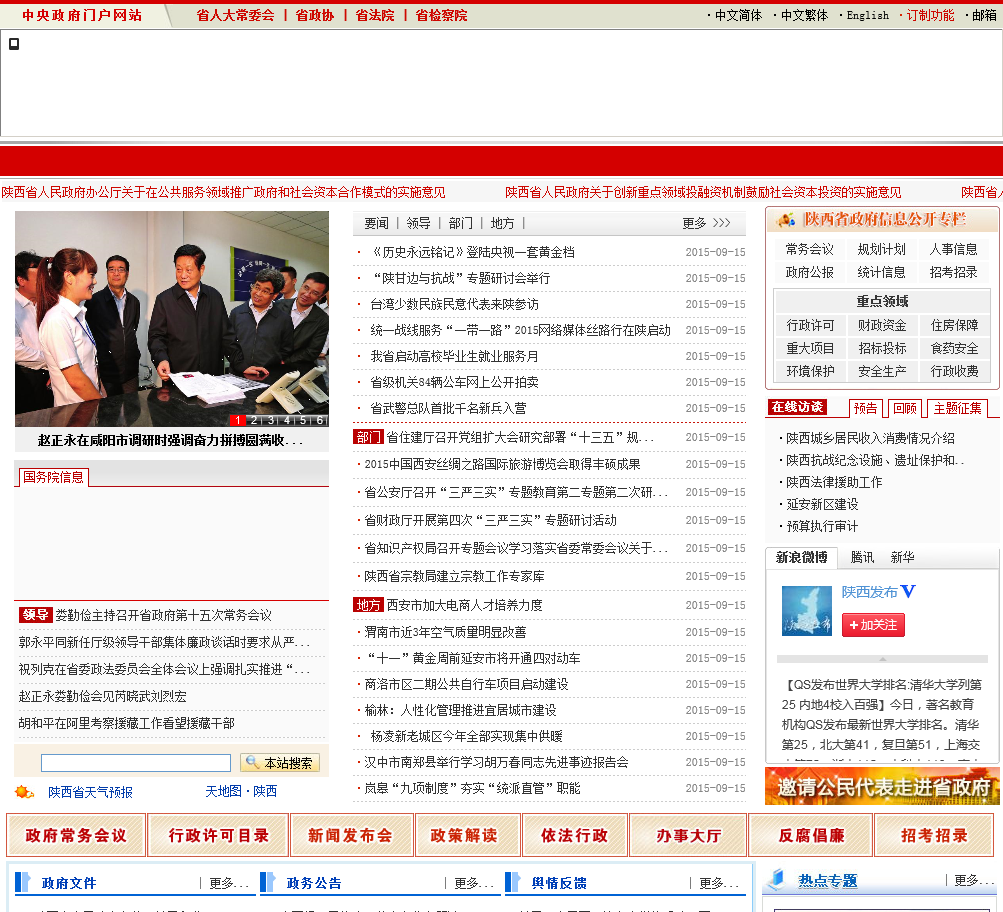Open 常务会议 in info disclosure panel
This screenshot has width=1003, height=912.
pyautogui.click(x=809, y=249)
